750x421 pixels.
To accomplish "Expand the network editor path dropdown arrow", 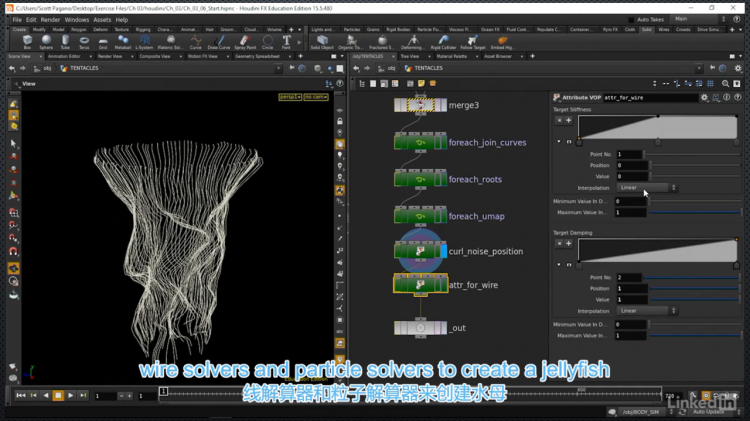I will [698, 68].
